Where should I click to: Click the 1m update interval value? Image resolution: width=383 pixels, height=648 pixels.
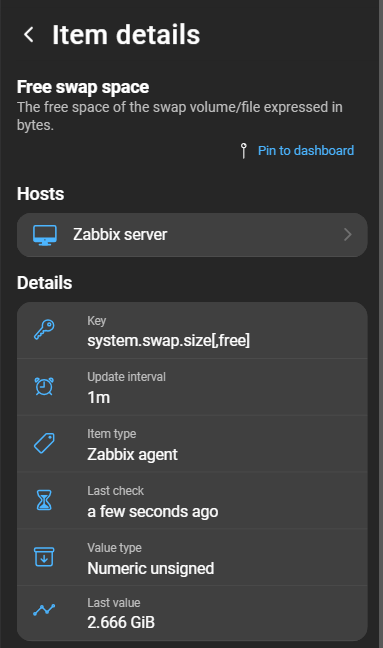tap(99, 398)
